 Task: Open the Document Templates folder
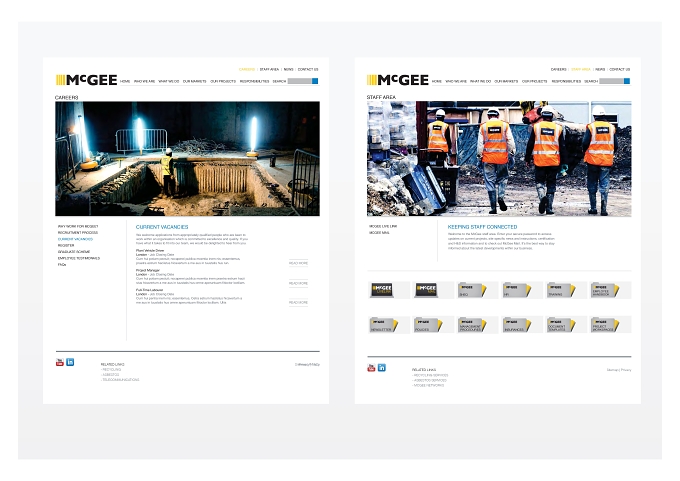point(561,325)
